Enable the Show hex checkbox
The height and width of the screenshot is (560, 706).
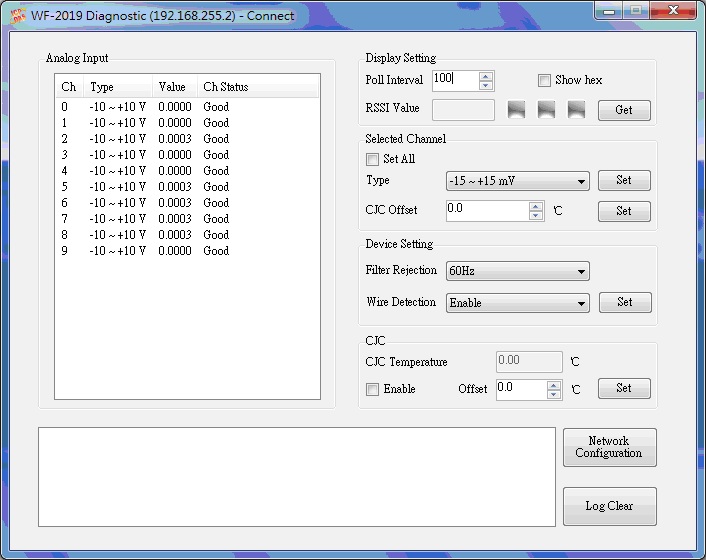pyautogui.click(x=544, y=81)
